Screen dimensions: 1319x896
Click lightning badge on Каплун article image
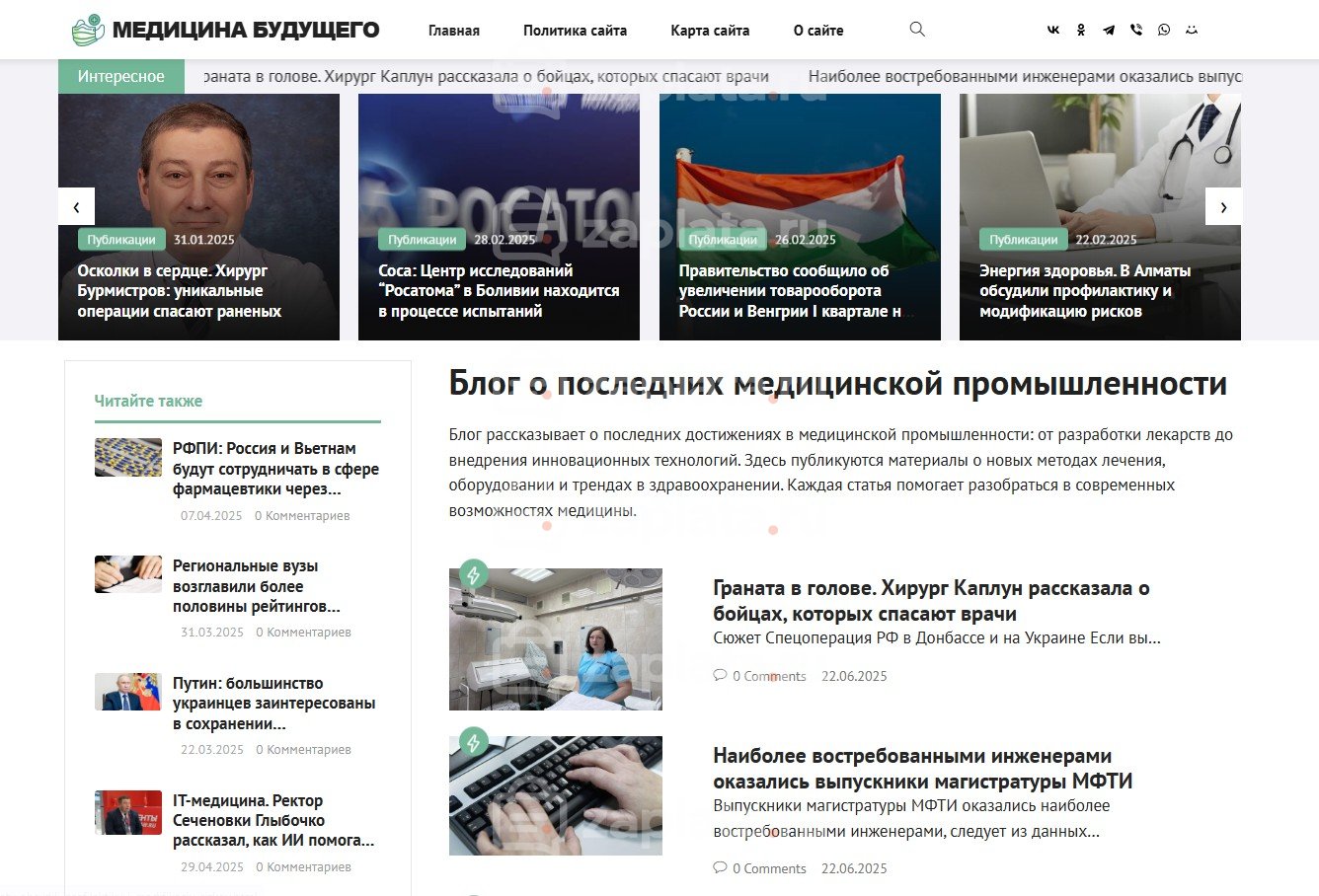[474, 574]
